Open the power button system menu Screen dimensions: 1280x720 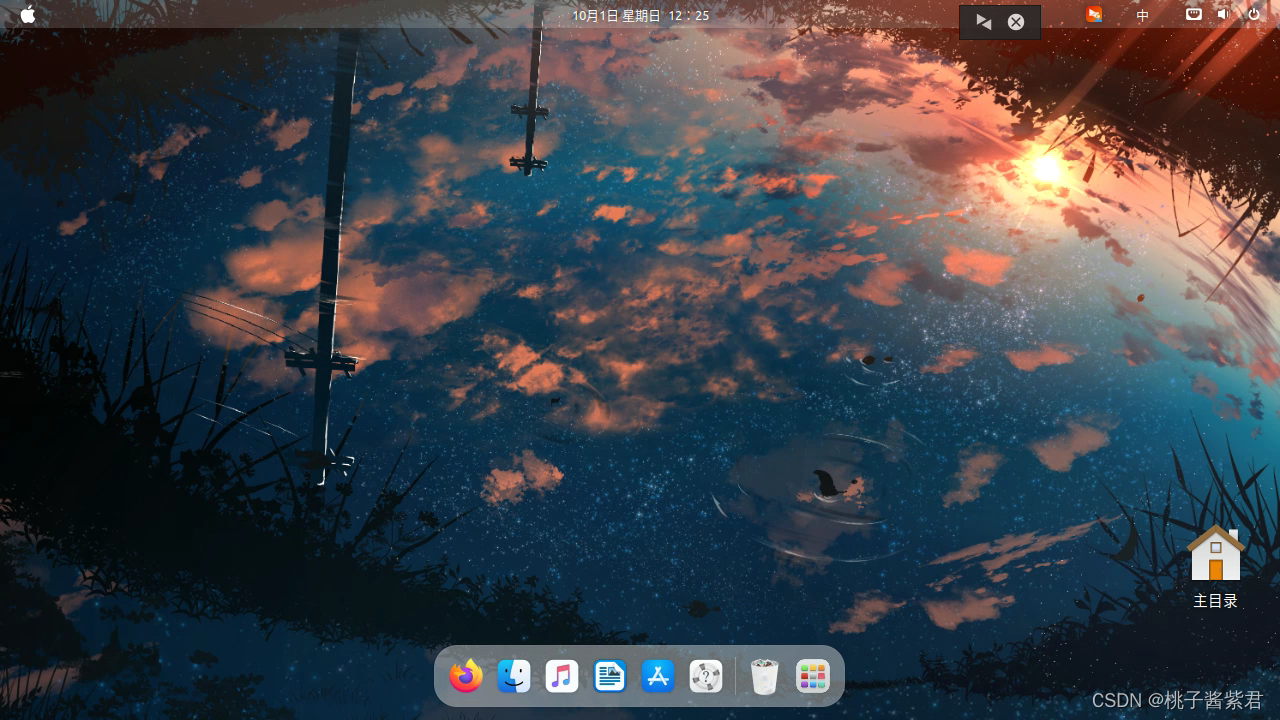pyautogui.click(x=1254, y=14)
